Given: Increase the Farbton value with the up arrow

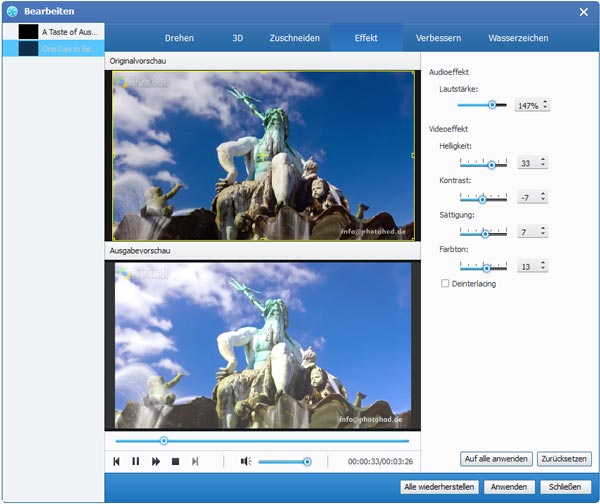Looking at the screenshot, I should point(543,263).
